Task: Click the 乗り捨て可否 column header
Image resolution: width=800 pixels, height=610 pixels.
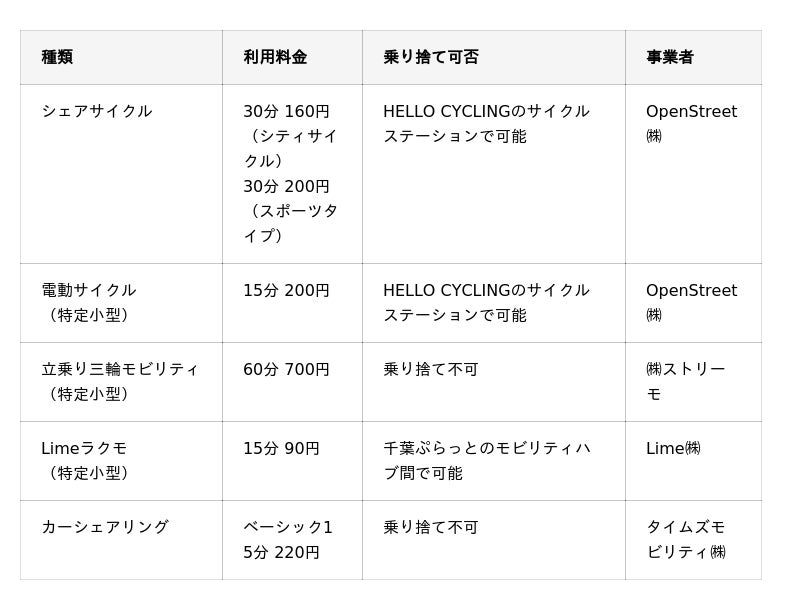Action: click(x=431, y=57)
